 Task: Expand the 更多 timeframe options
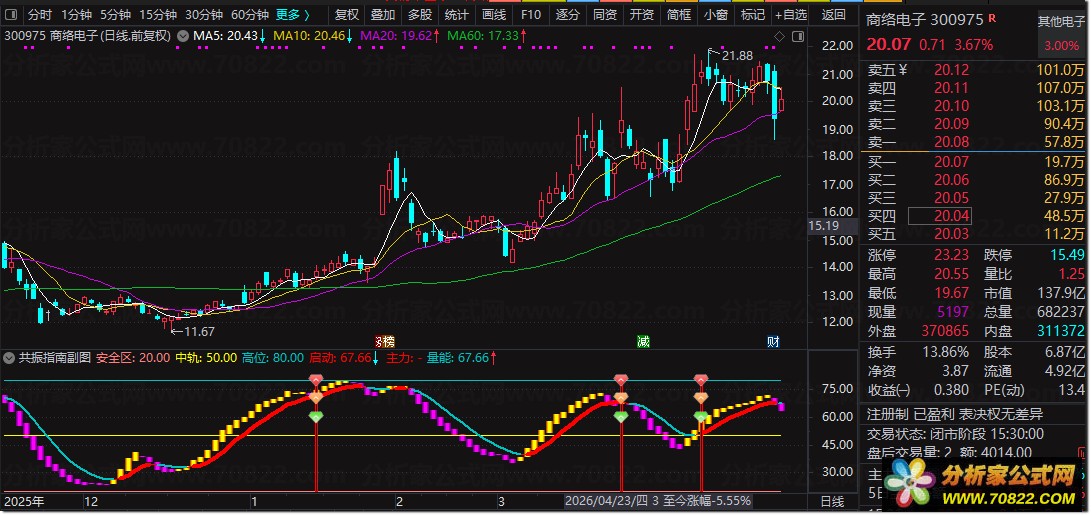point(292,15)
